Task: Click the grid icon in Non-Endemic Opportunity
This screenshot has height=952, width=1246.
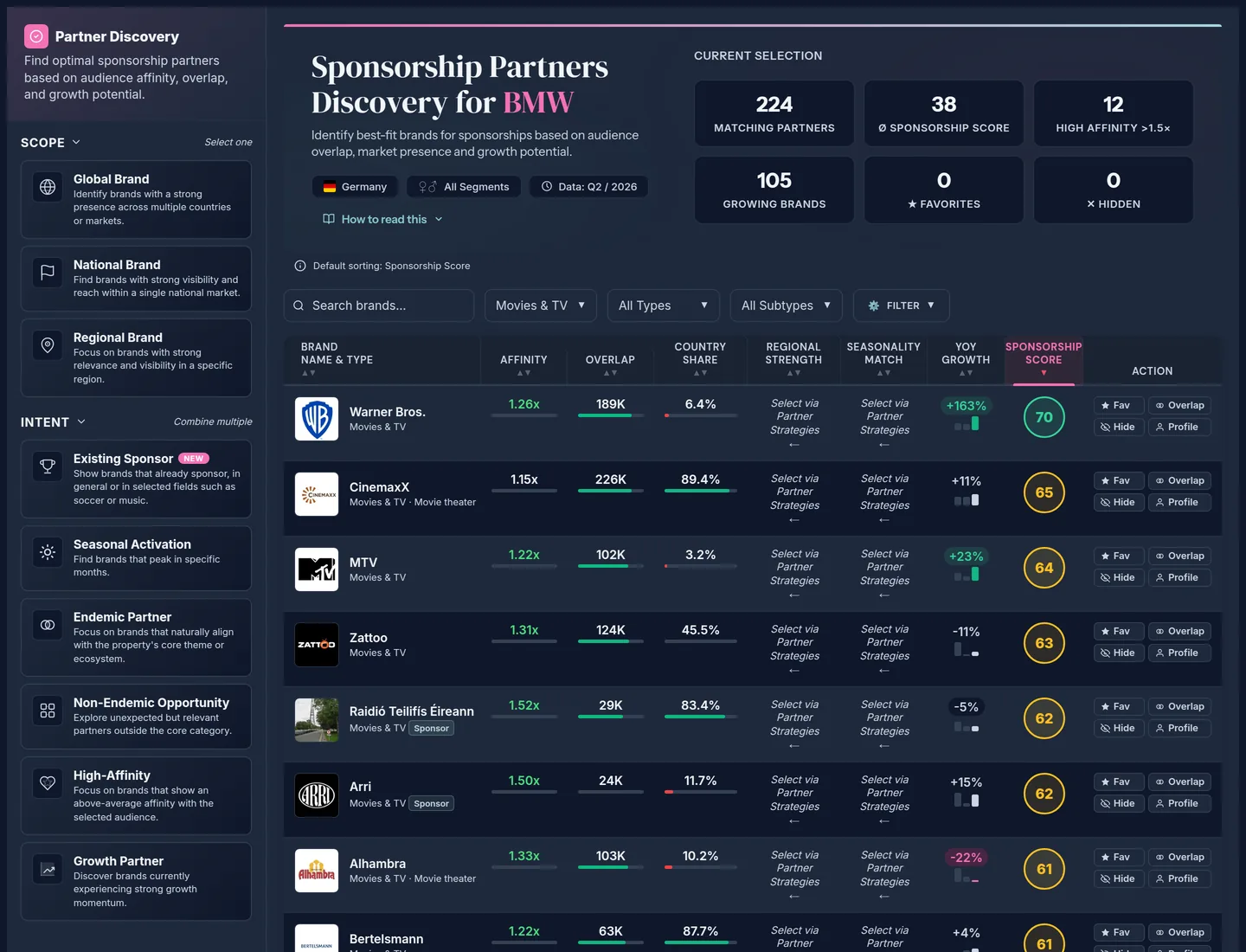Action: coord(48,711)
